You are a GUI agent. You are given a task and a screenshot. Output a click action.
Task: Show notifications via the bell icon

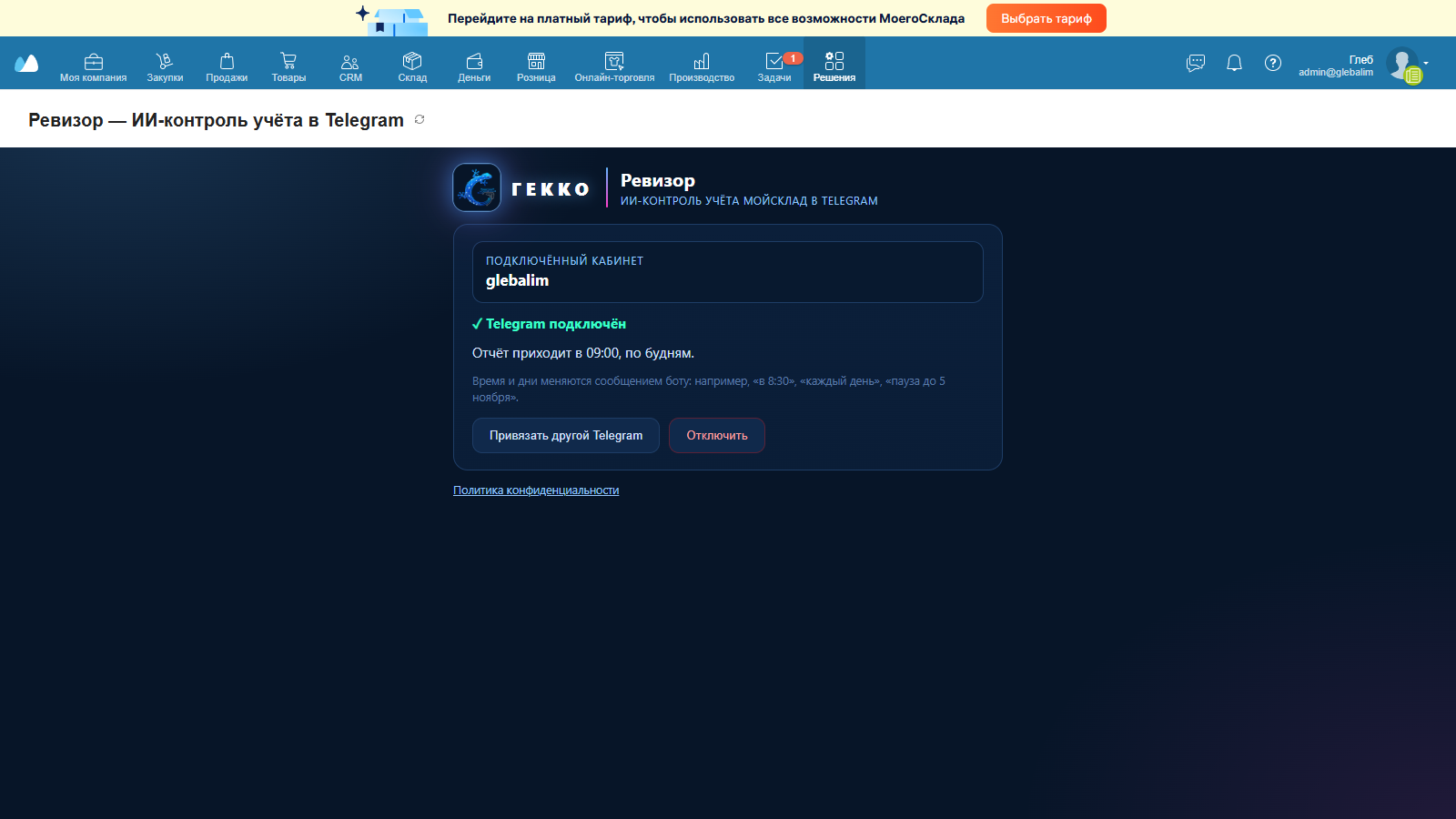[1234, 63]
